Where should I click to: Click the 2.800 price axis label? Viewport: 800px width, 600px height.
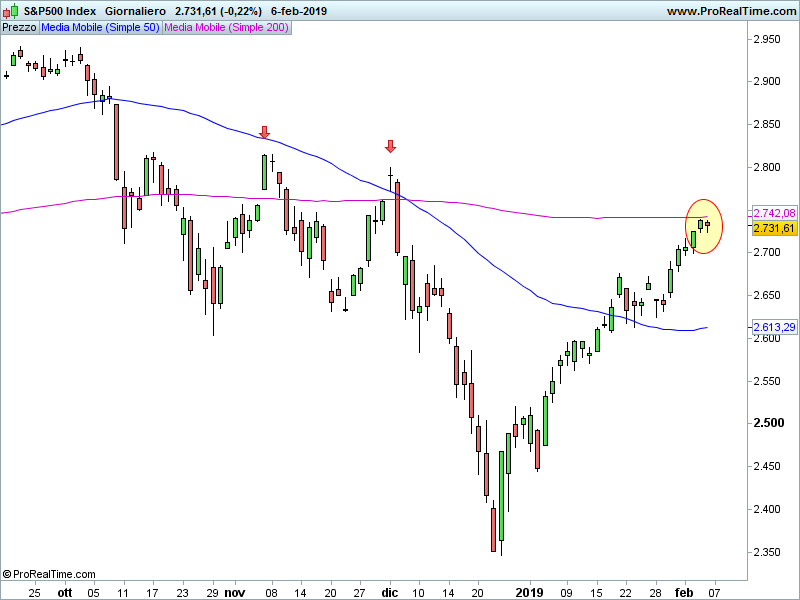767,167
